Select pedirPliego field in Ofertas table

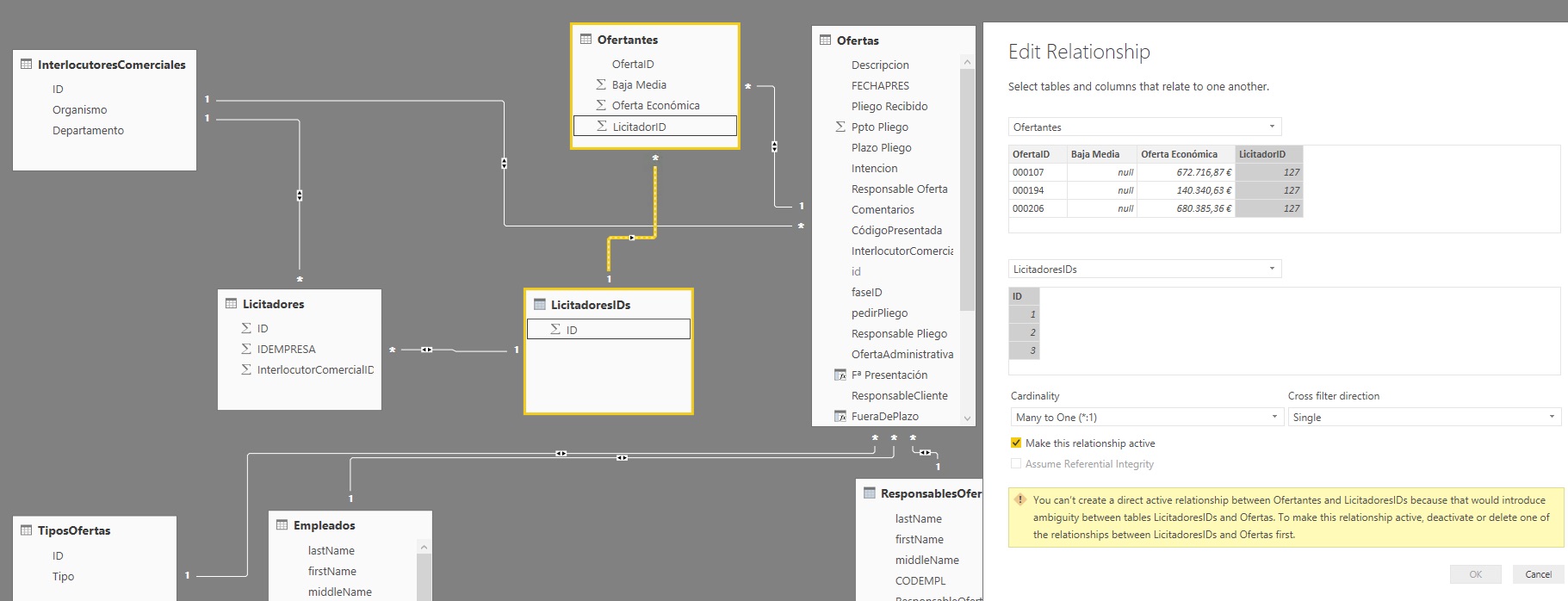[x=879, y=313]
